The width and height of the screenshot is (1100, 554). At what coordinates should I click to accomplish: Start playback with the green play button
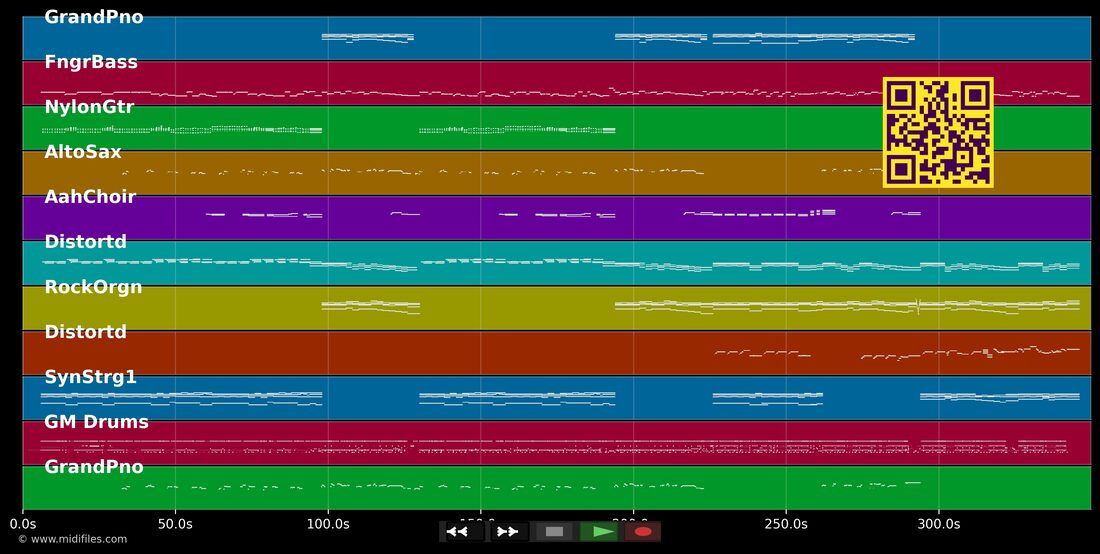click(x=601, y=532)
